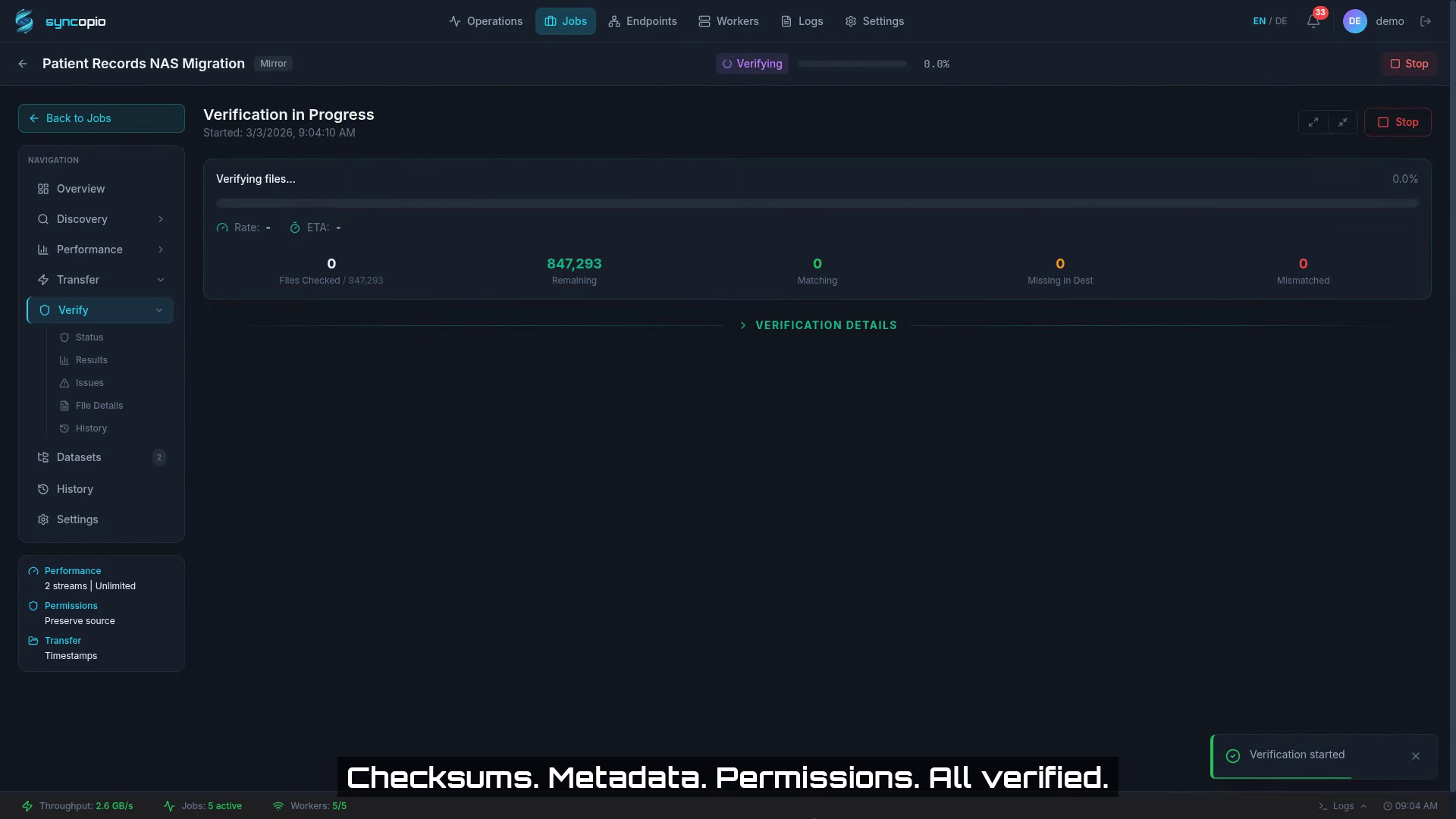The width and height of the screenshot is (1456, 819).
Task: Collapse the Verify sidebar section
Action: pos(159,310)
